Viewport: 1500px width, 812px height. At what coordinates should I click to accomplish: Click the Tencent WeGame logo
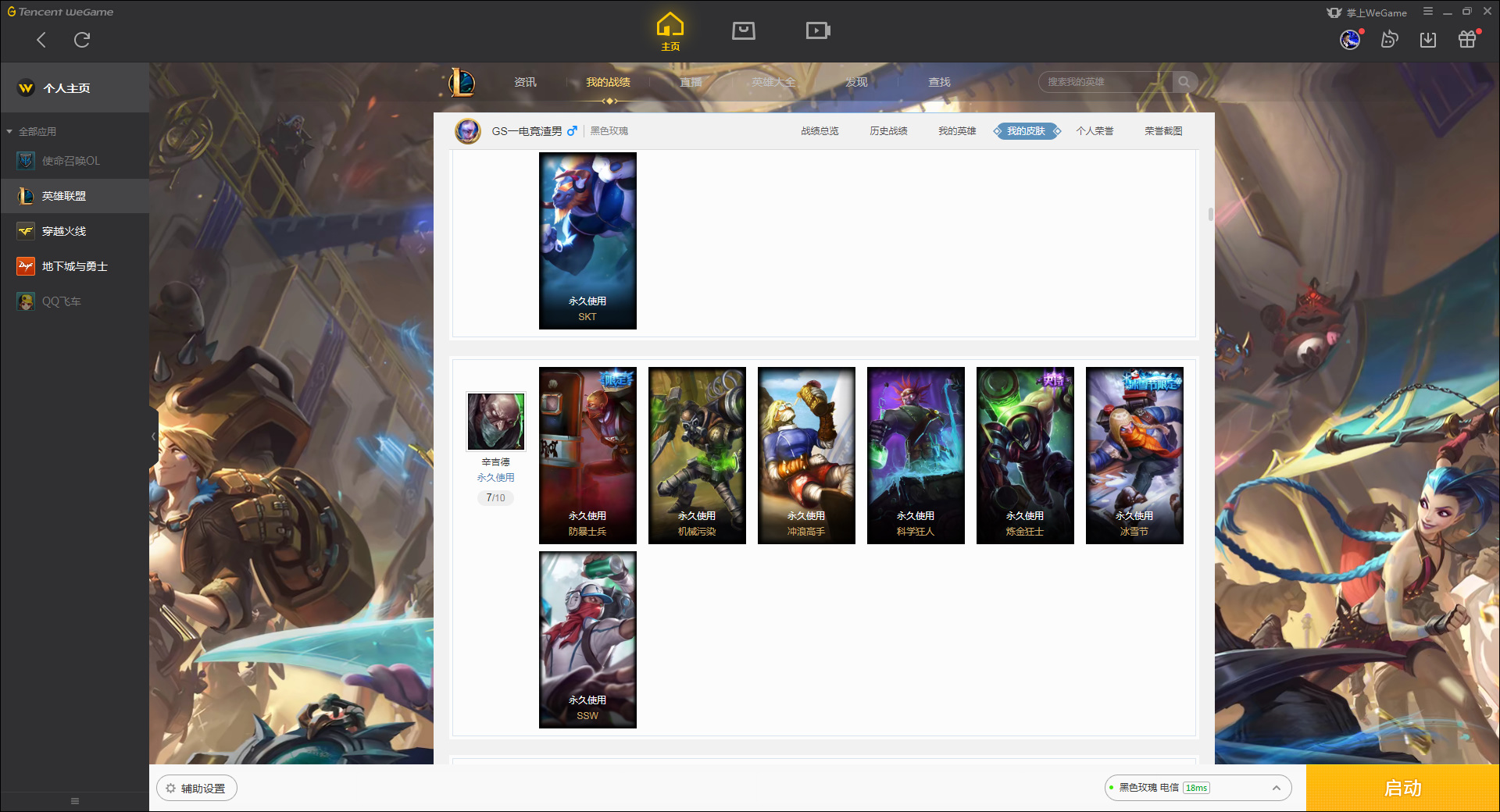click(x=60, y=12)
